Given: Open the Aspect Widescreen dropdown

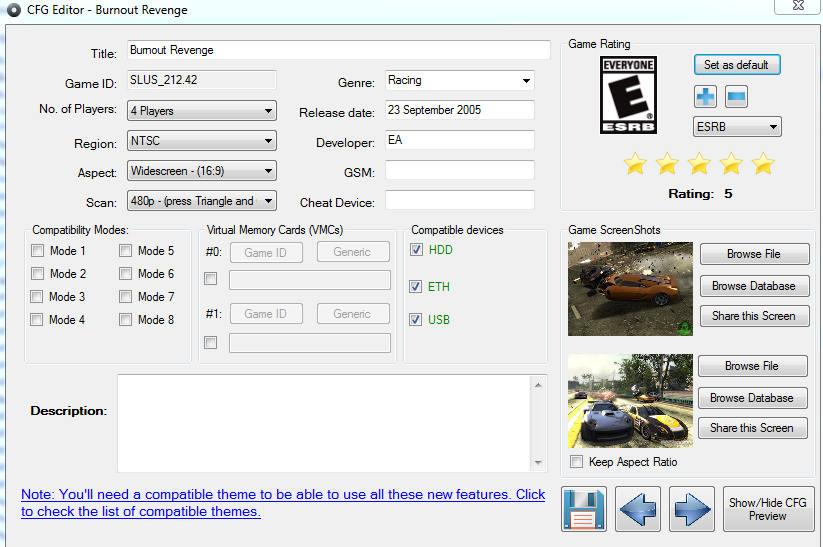Looking at the screenshot, I should [202, 171].
